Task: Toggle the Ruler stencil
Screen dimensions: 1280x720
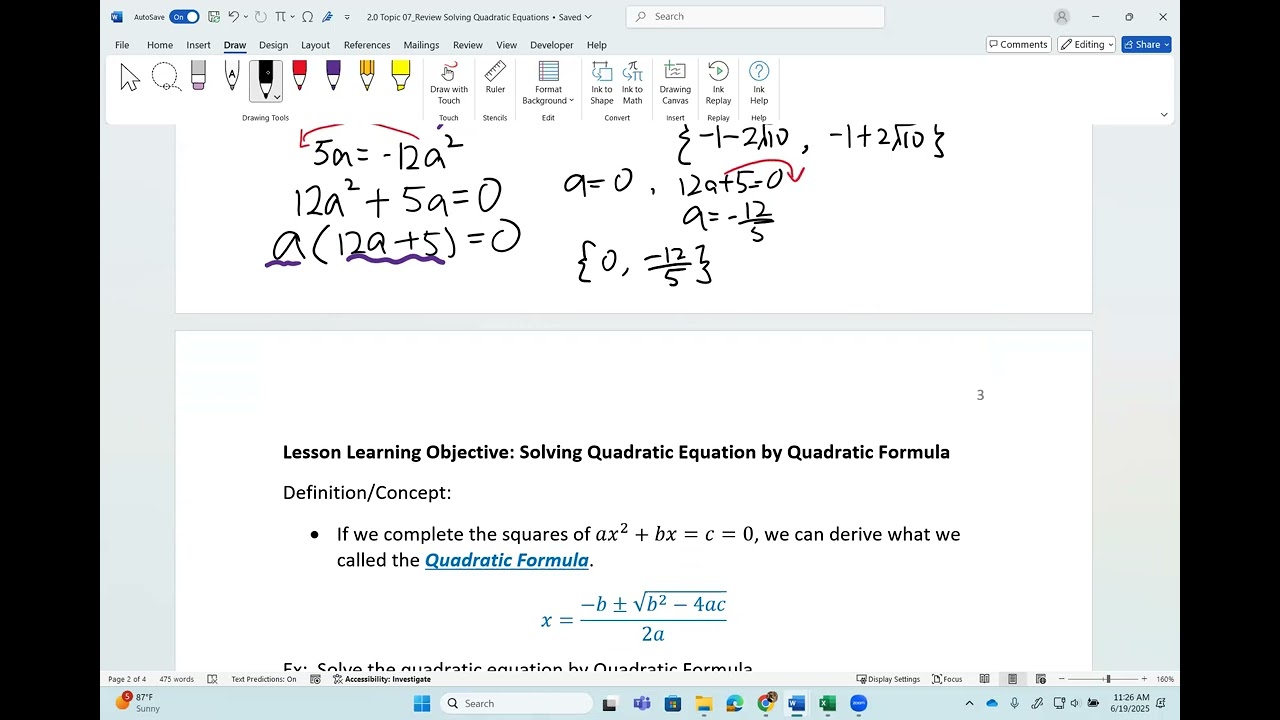Action: (495, 78)
